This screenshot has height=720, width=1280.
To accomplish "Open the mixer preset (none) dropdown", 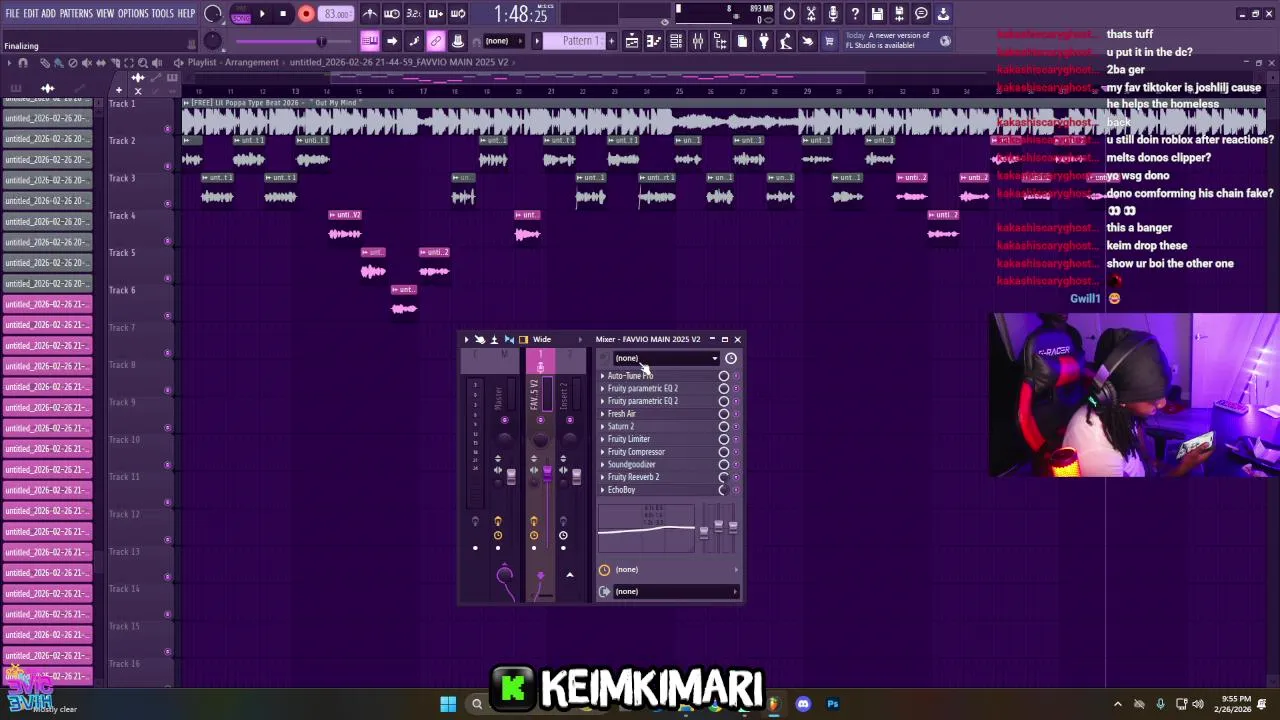I will pos(666,358).
